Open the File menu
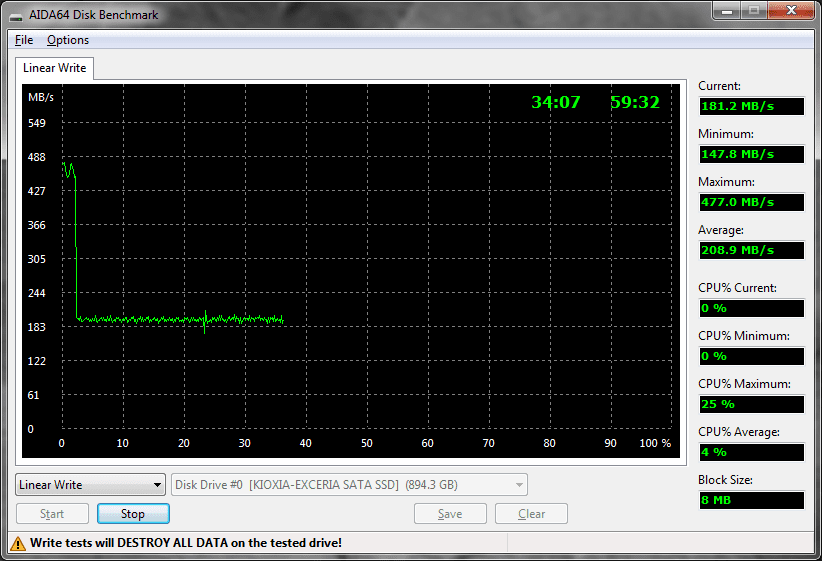Image resolution: width=822 pixels, height=561 pixels. pyautogui.click(x=24, y=40)
